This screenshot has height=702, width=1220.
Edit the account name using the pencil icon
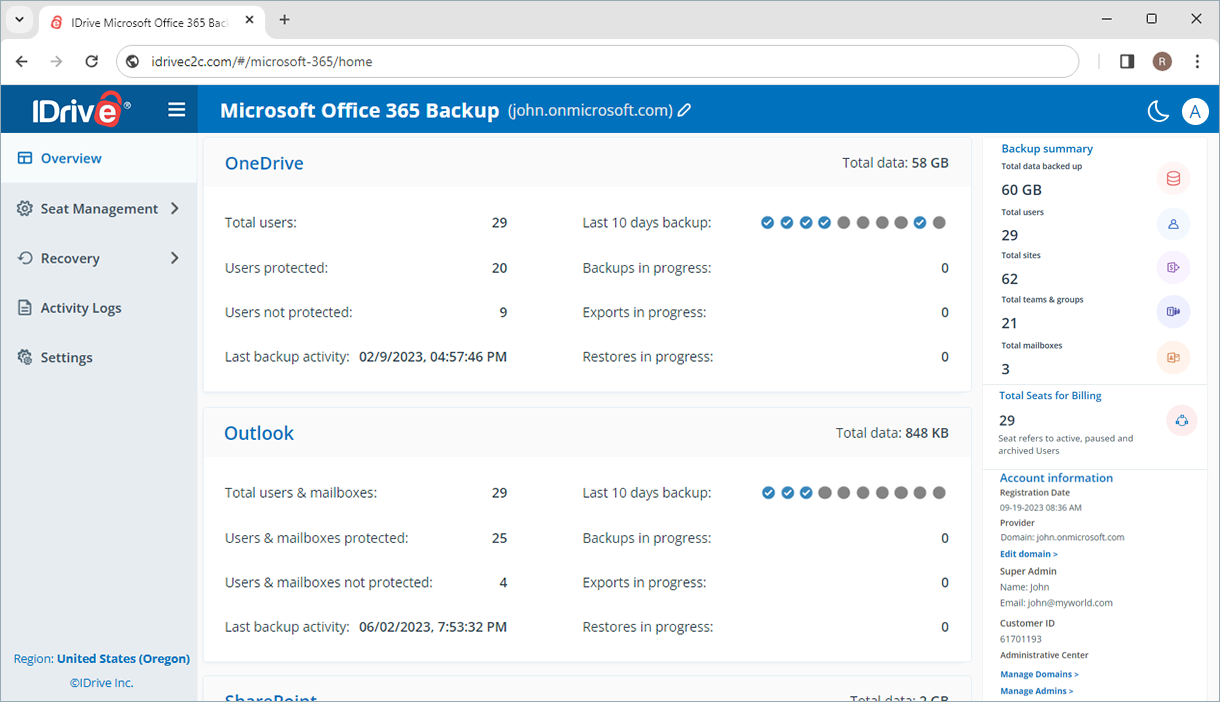tap(684, 110)
